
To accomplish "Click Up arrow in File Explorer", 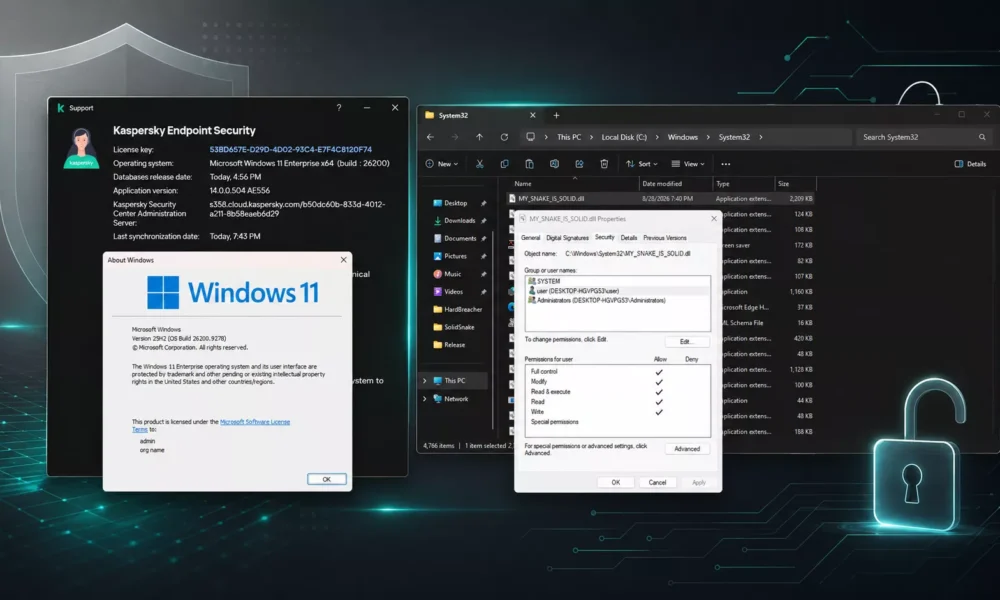I will pyautogui.click(x=480, y=137).
